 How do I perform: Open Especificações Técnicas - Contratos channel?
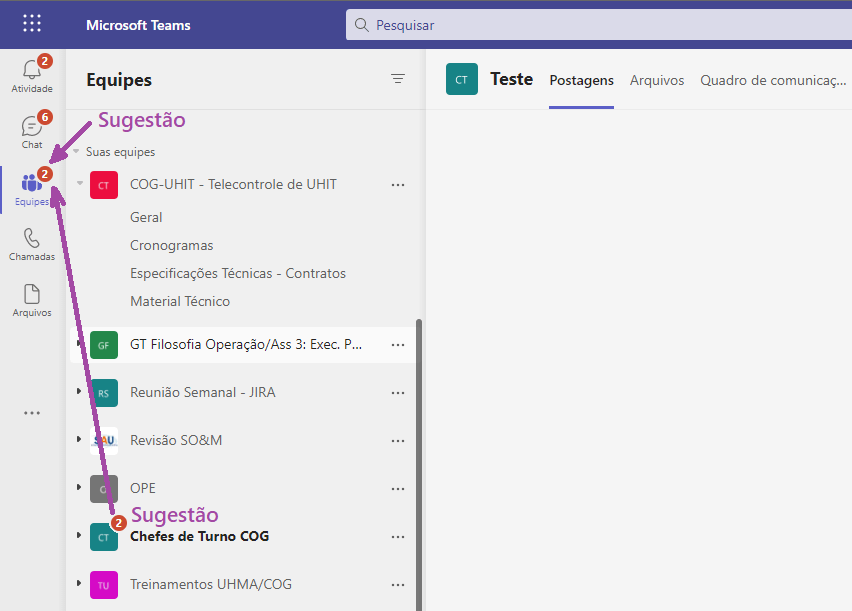pos(238,273)
